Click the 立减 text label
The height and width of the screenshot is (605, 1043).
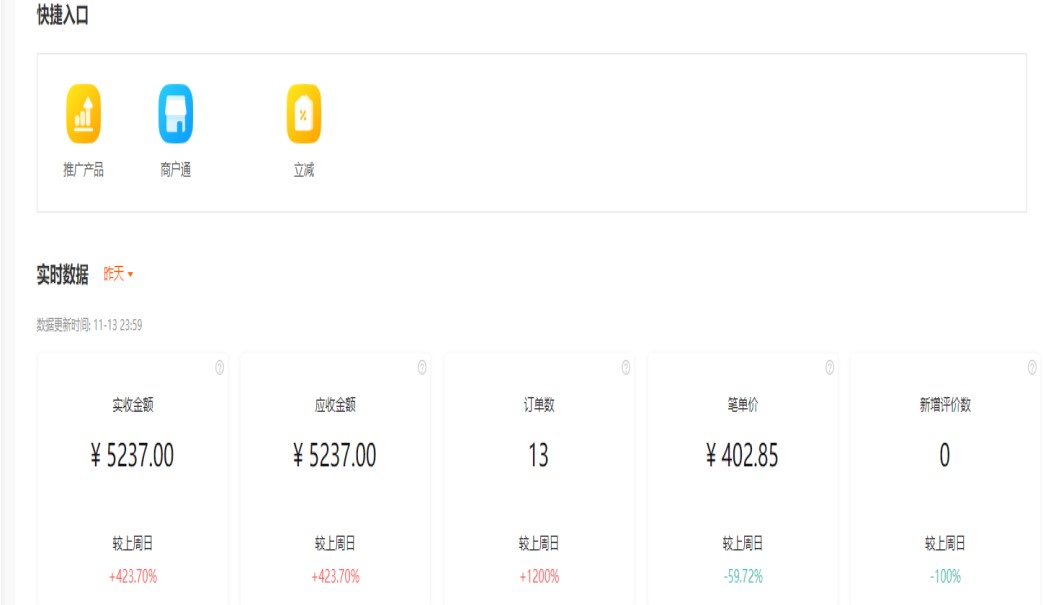[303, 170]
